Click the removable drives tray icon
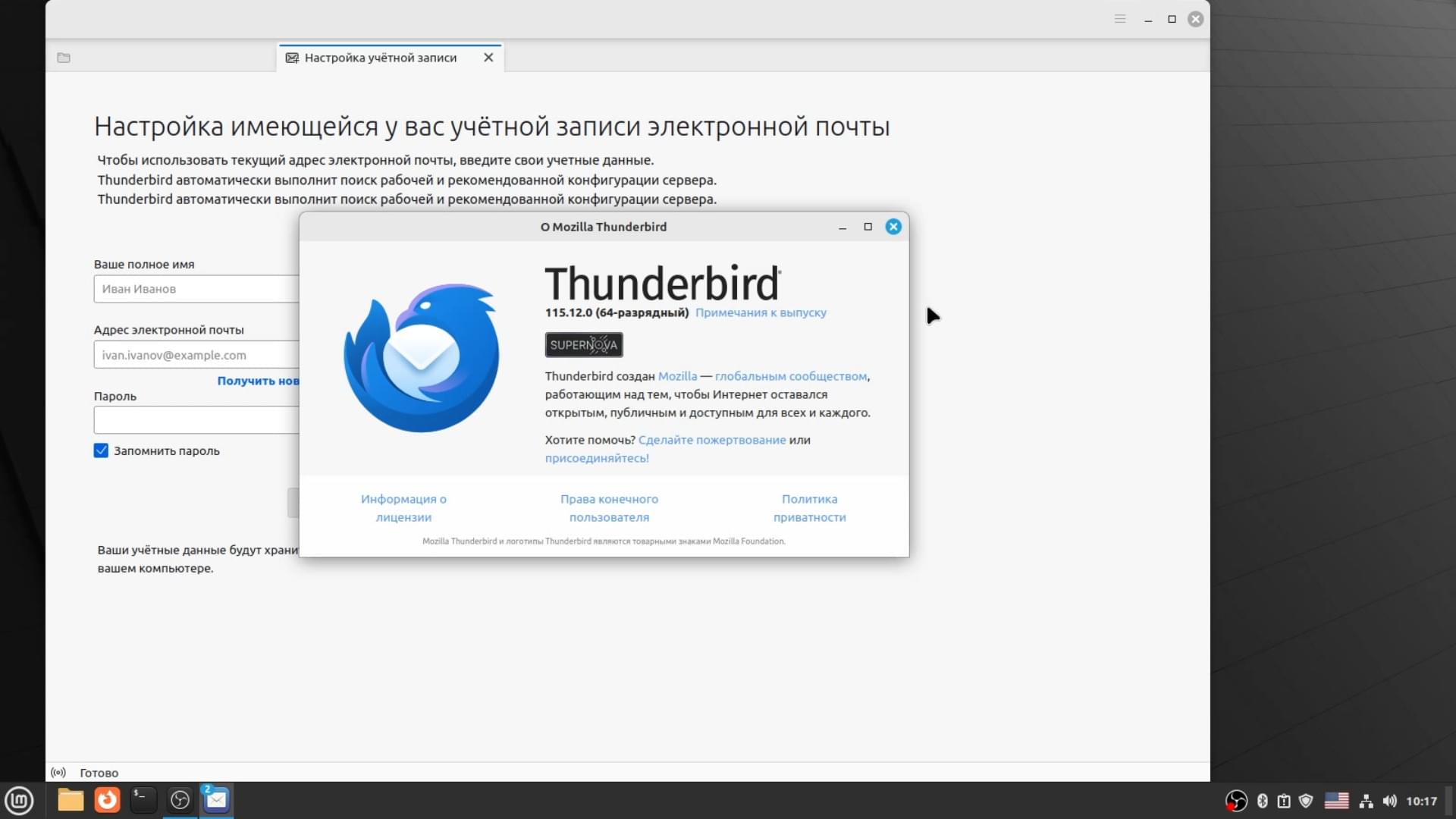The width and height of the screenshot is (1456, 819). coord(1284,801)
